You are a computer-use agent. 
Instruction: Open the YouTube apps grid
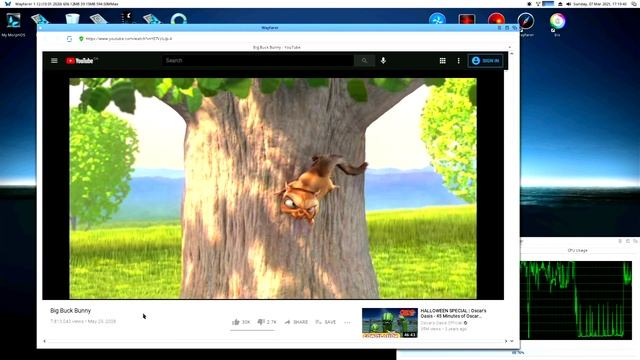(x=442, y=61)
